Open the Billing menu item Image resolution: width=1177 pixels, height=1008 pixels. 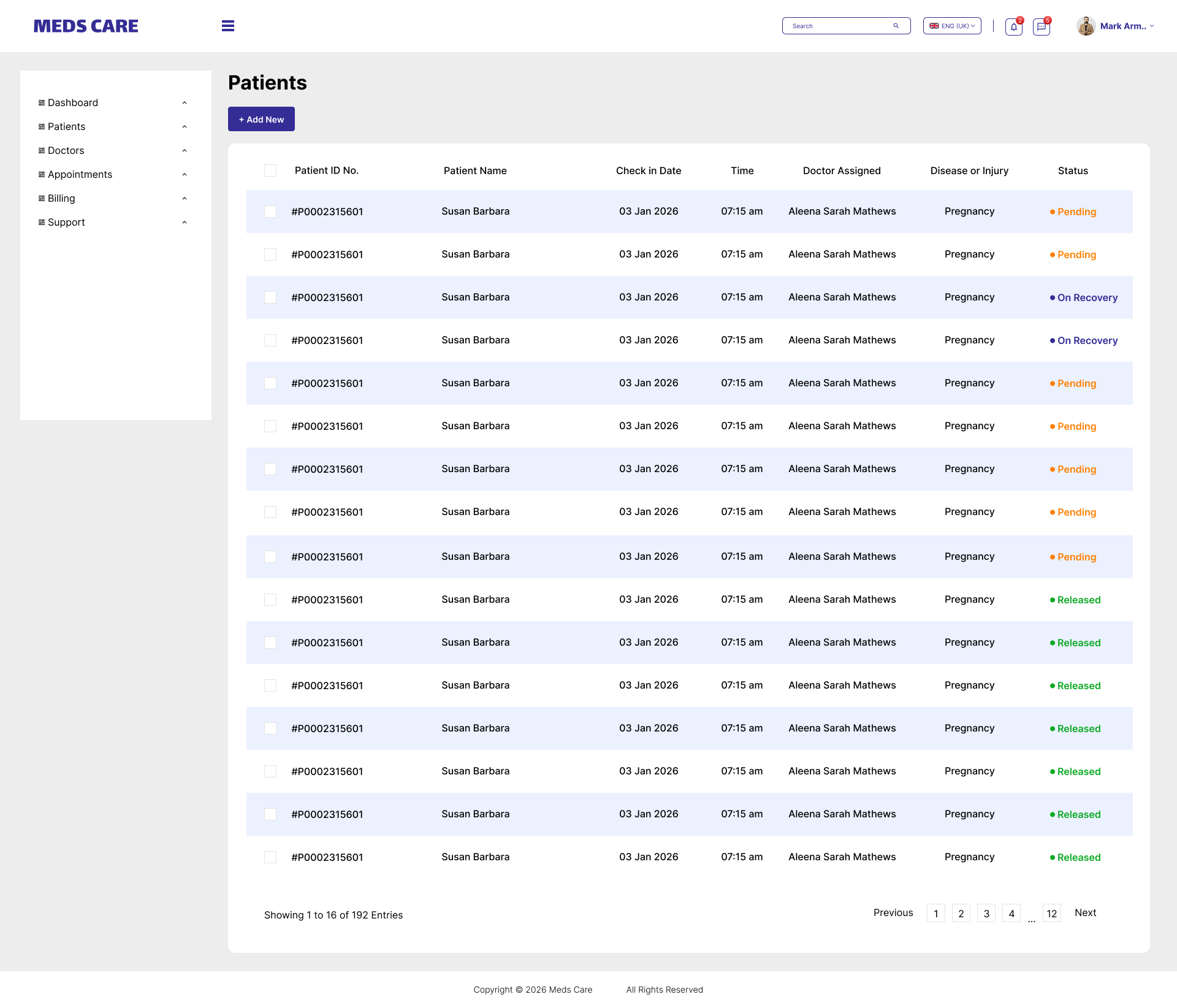click(61, 198)
